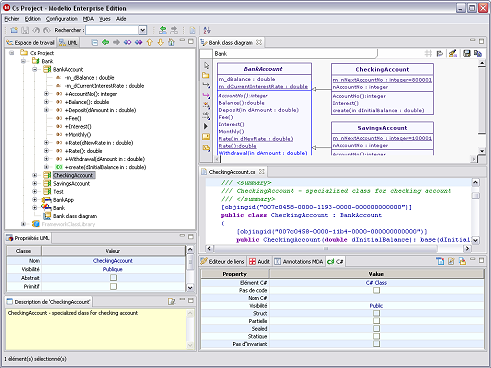Expand the FrameworkClassLibrary tree node
Image resolution: width=491 pixels, height=368 pixels.
click(x=23, y=224)
